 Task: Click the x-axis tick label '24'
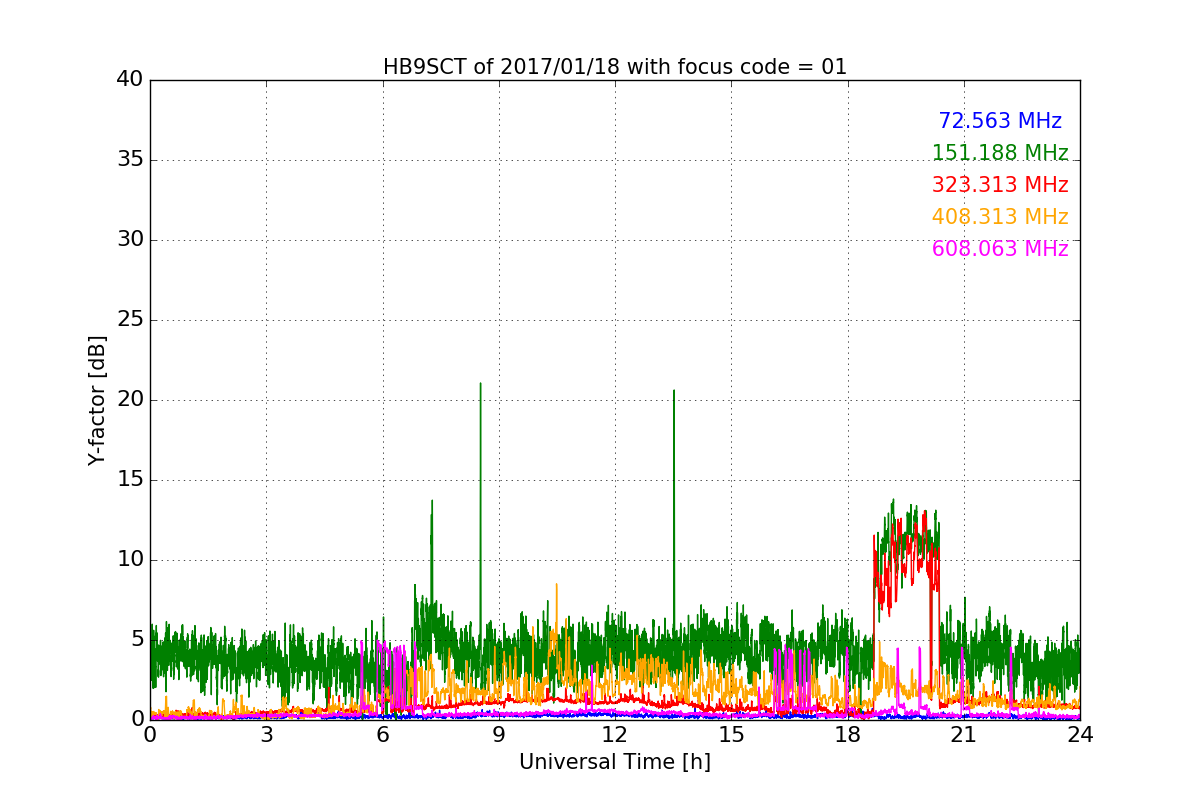[1080, 734]
